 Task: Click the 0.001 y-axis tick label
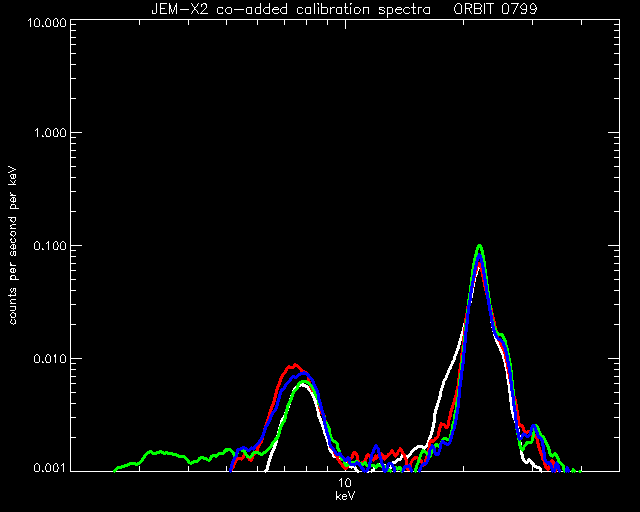click(x=50, y=468)
